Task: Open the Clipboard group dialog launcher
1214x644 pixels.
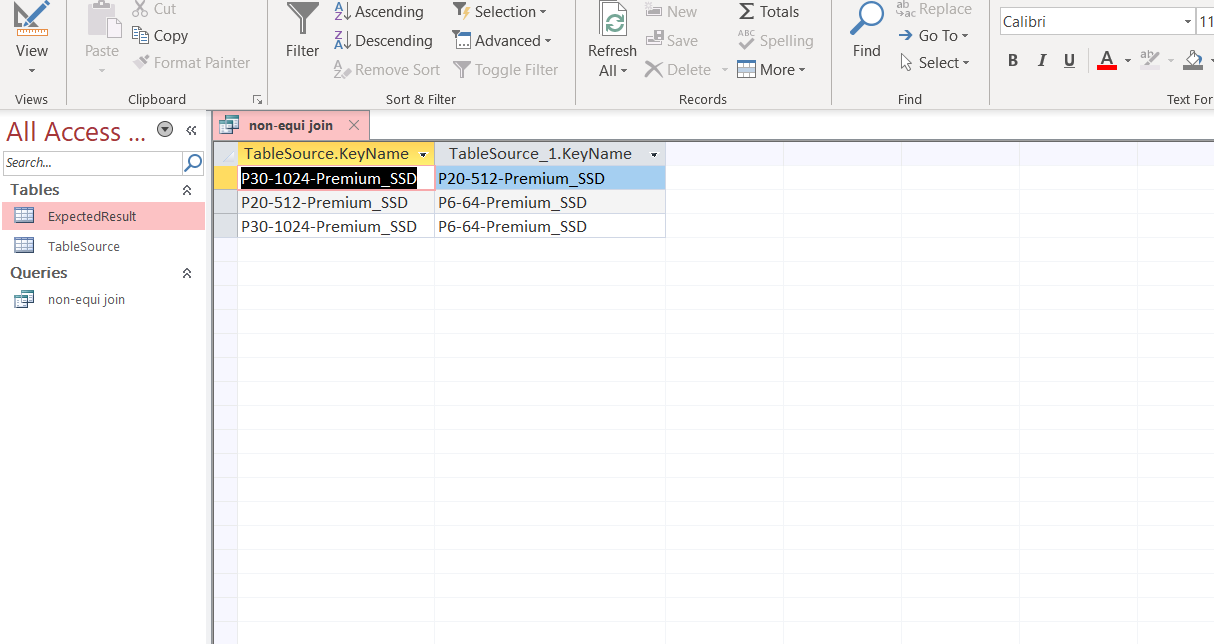Action: (x=257, y=100)
